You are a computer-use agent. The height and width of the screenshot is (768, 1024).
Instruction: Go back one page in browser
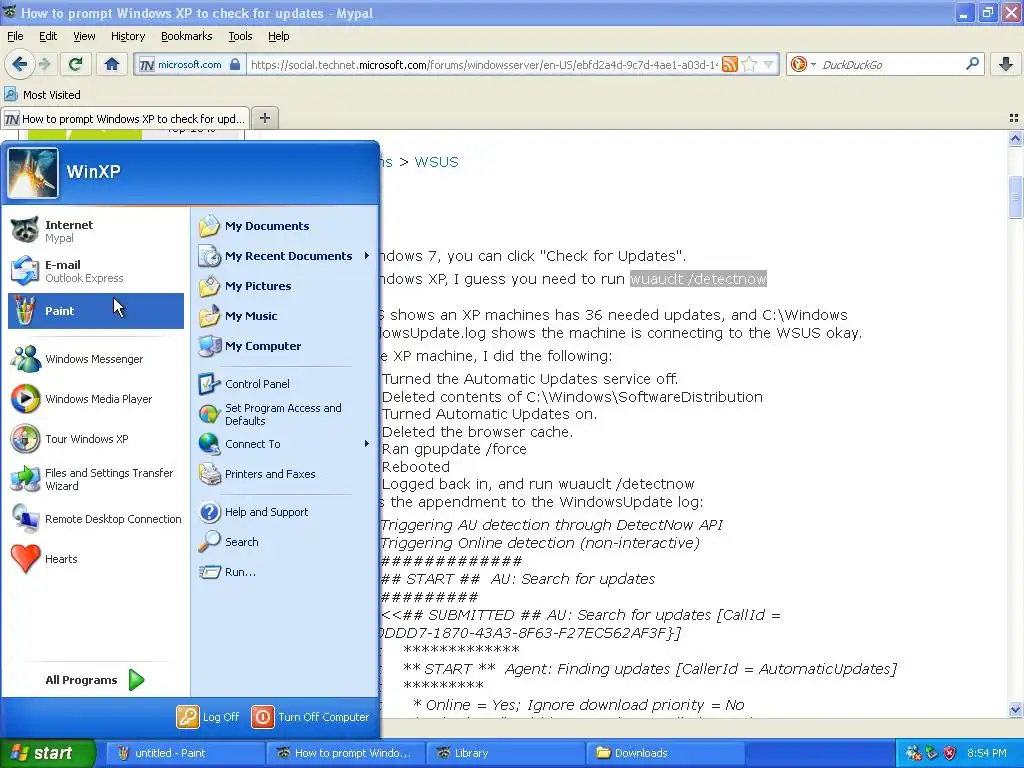(19, 64)
